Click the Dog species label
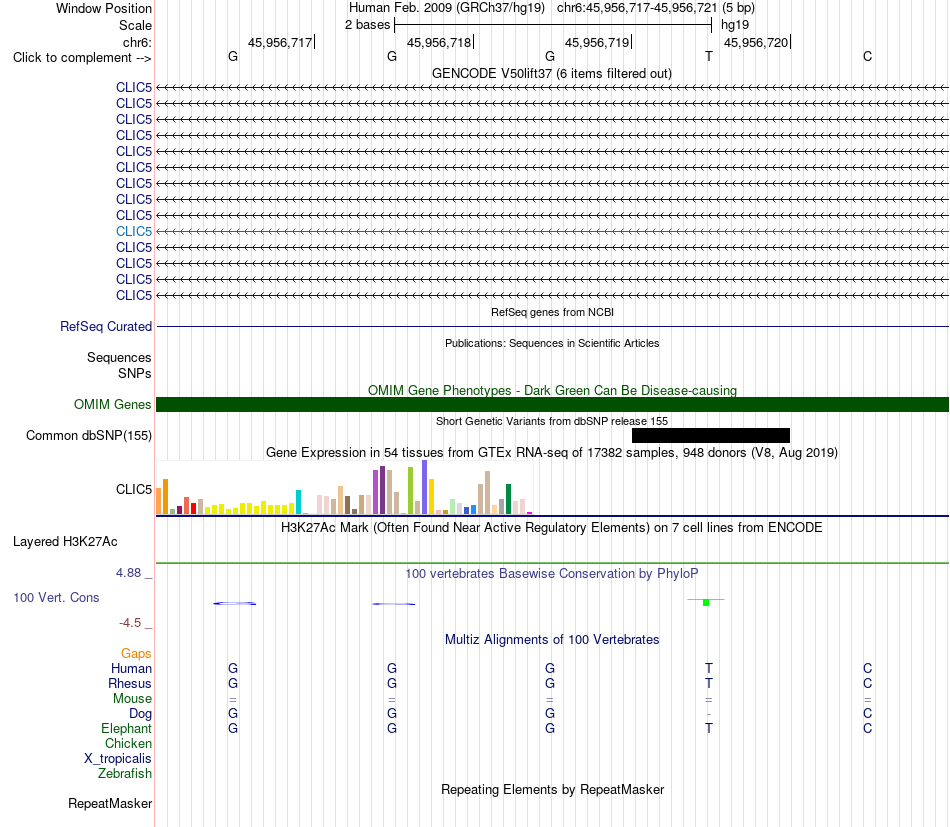 pyautogui.click(x=141, y=714)
